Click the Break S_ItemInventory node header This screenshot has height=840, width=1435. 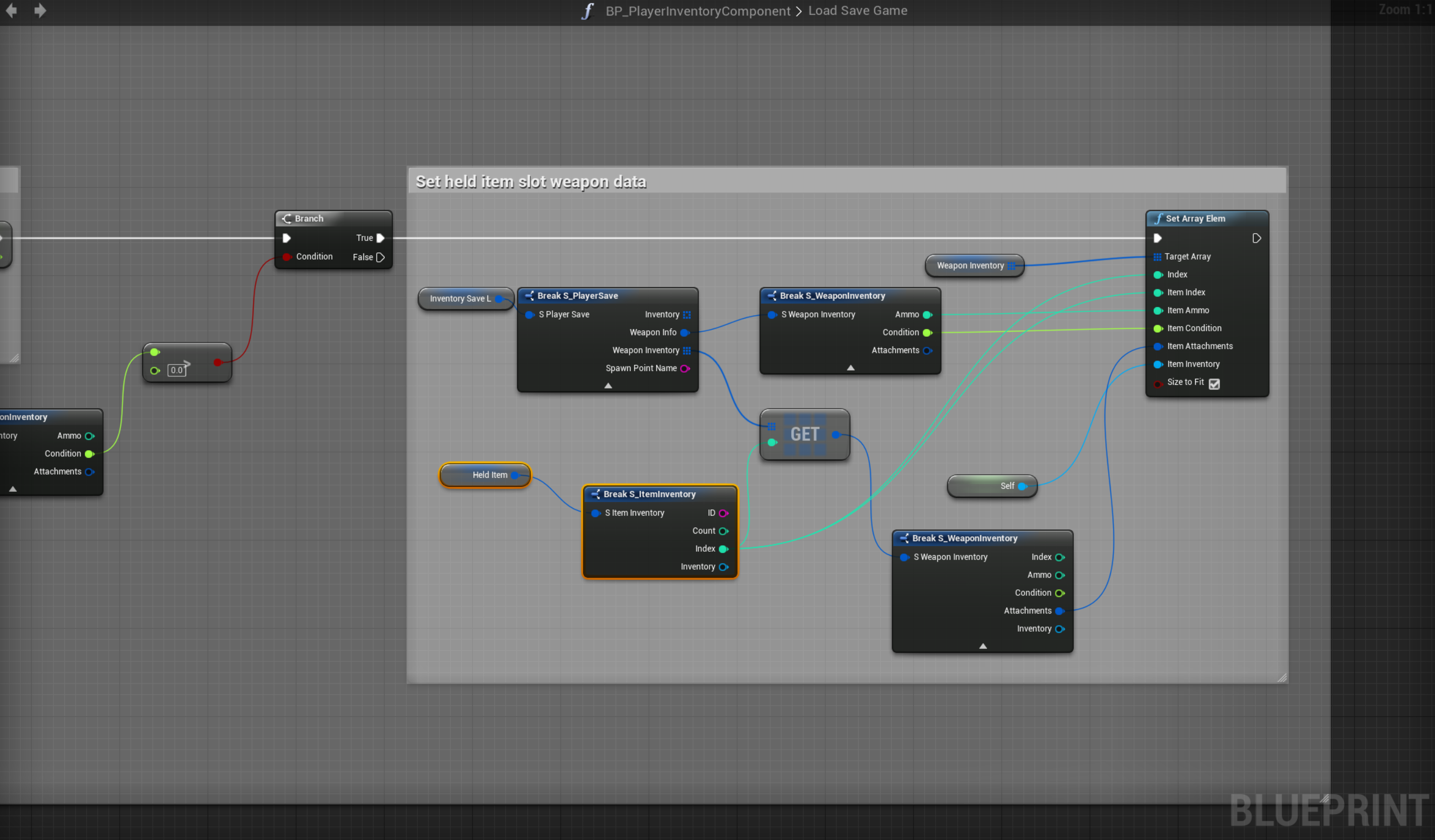click(649, 494)
